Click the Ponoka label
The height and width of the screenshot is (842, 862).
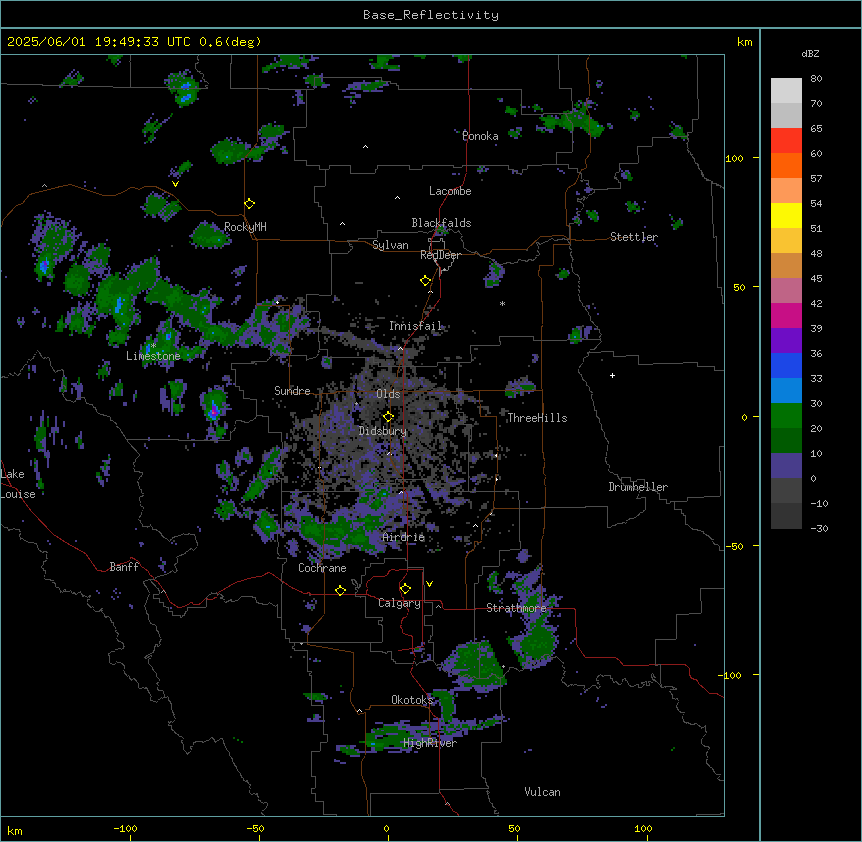[x=480, y=136]
